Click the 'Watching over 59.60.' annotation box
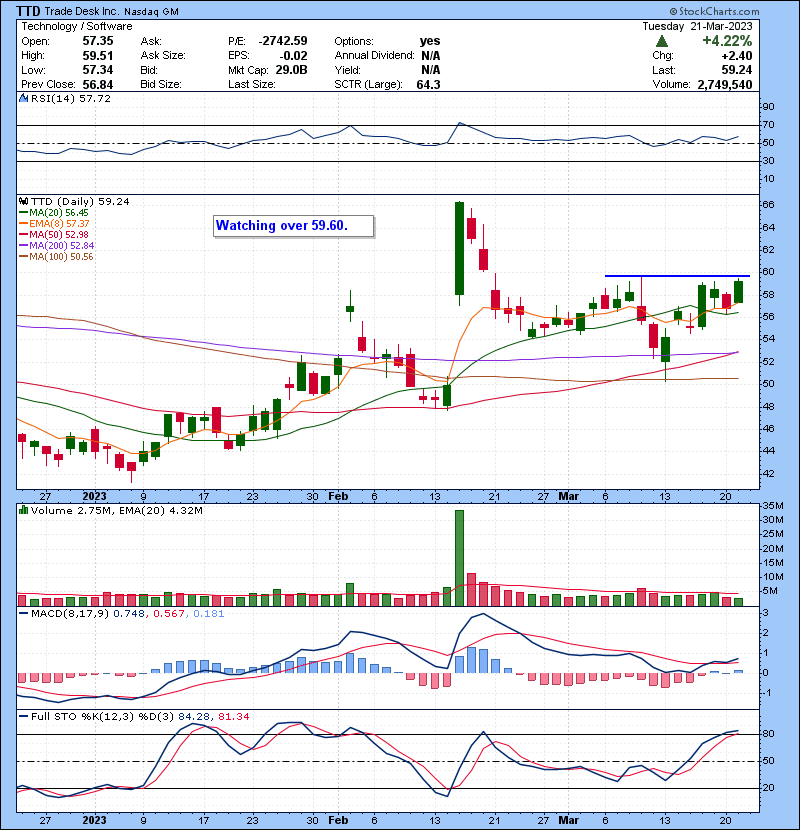The width and height of the screenshot is (800, 830). click(294, 226)
